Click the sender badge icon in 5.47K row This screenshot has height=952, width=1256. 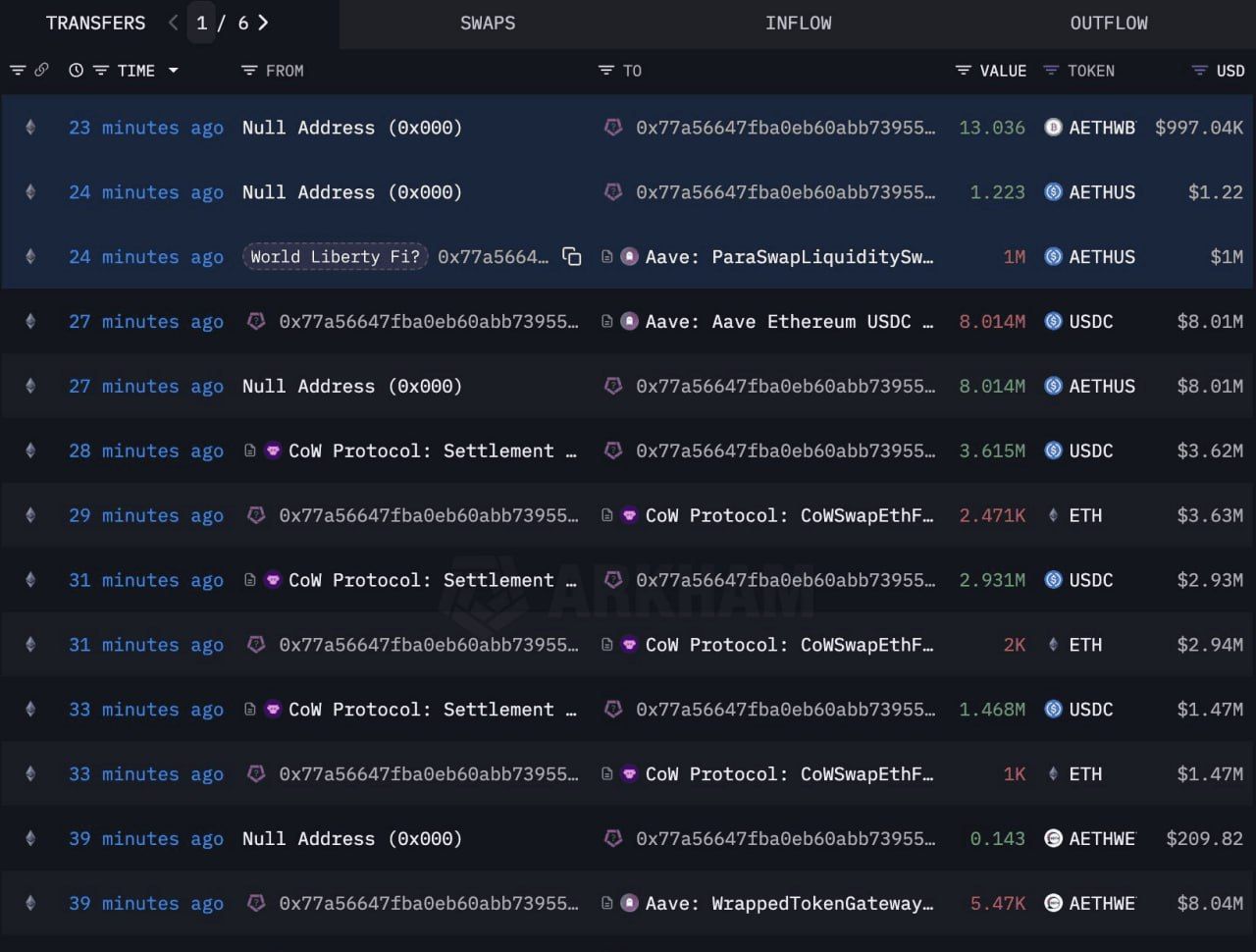click(x=256, y=904)
